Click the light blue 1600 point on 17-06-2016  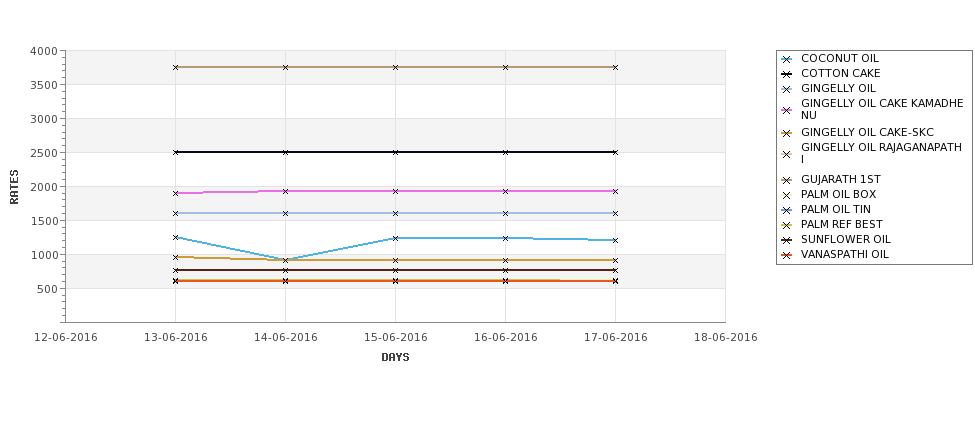(616, 213)
